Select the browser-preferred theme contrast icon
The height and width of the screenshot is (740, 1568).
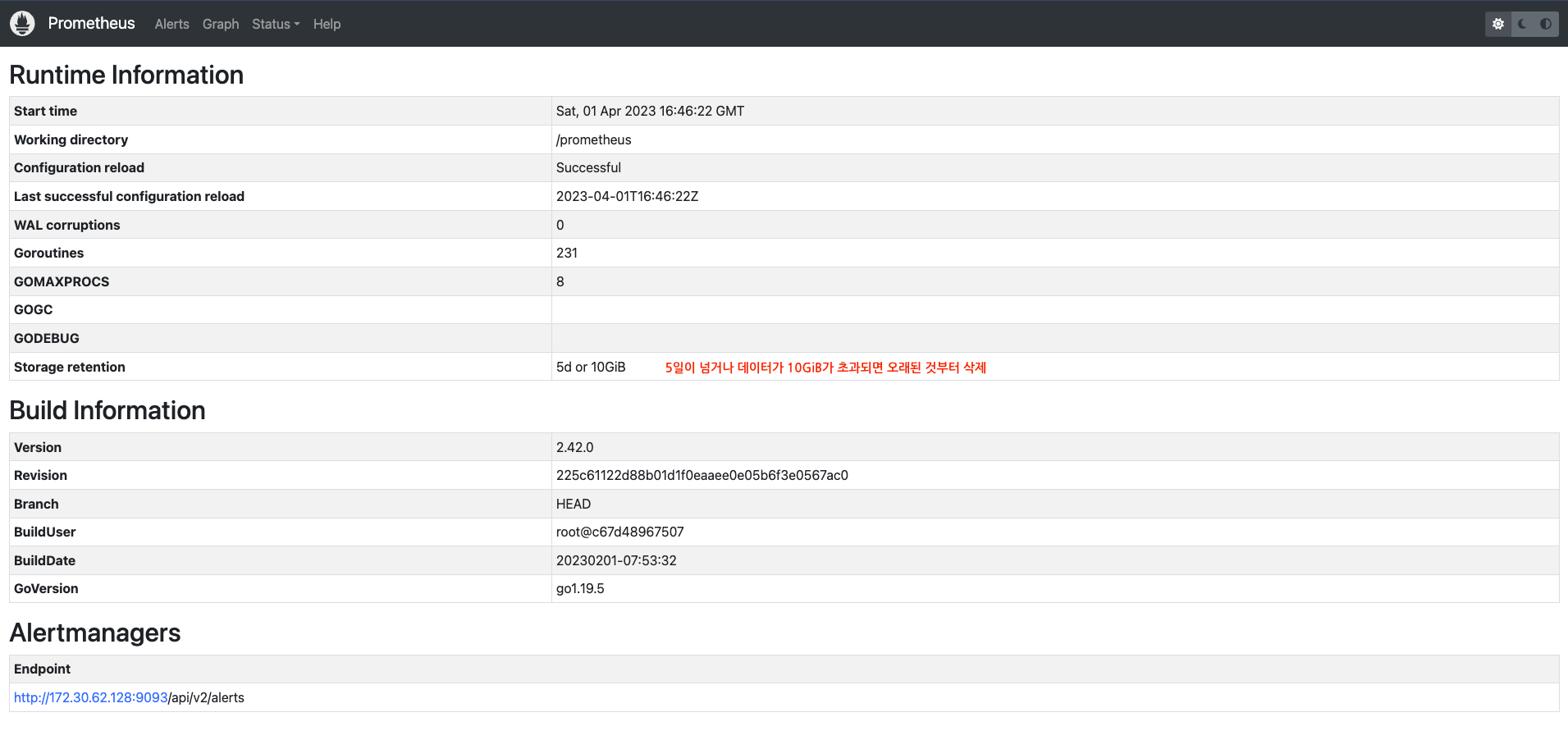1546,24
